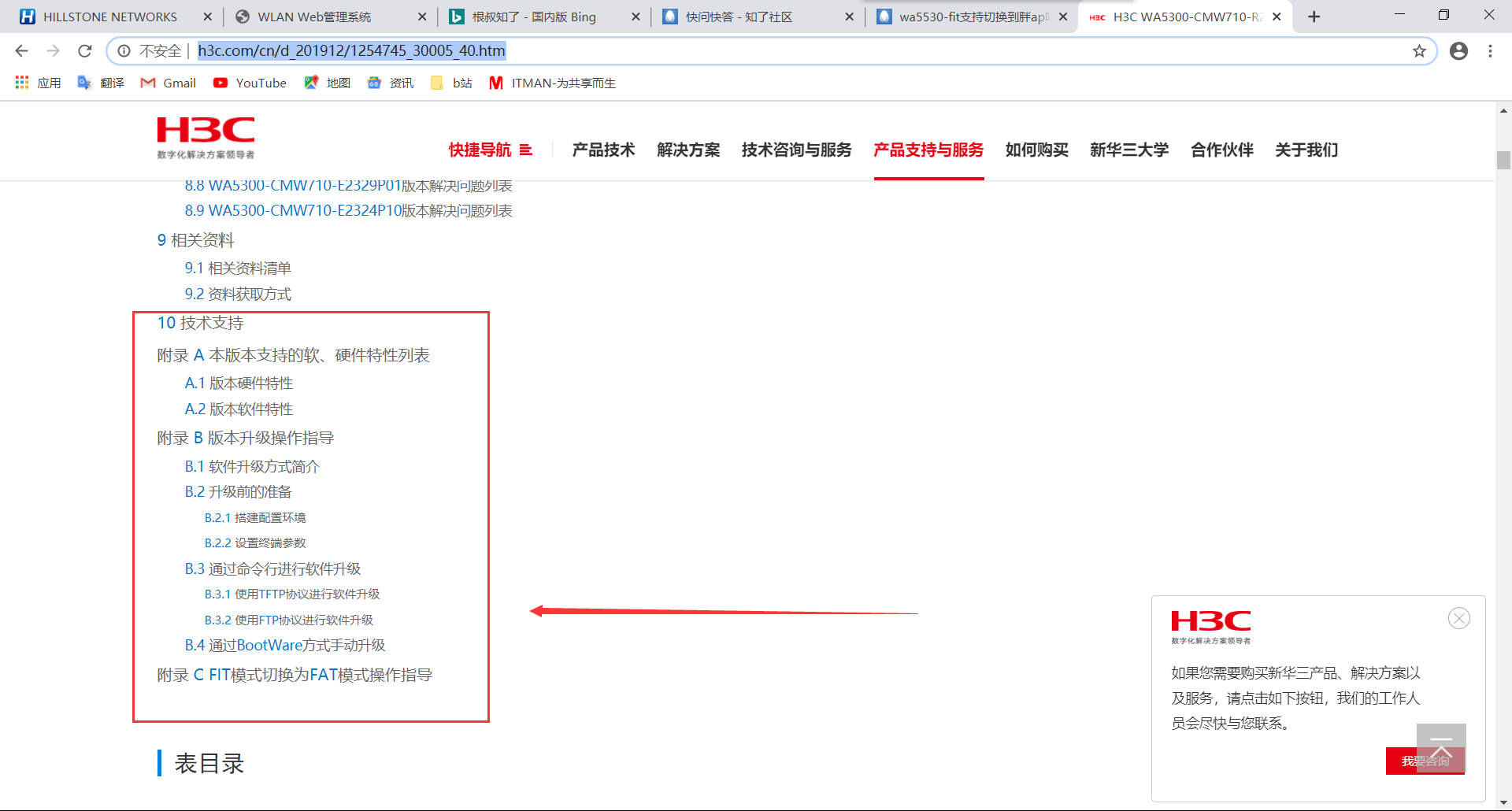Jump to B.1 软件升级方式简介
Screen dimensions: 1512x811
(x=252, y=467)
